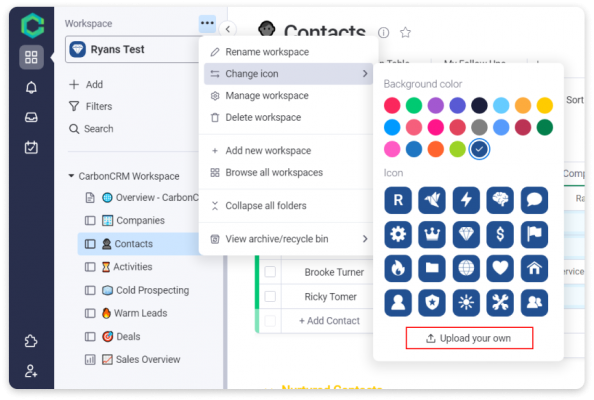Tick the checkbox for Brooke Turner
The height and width of the screenshot is (400, 594).
(270, 272)
